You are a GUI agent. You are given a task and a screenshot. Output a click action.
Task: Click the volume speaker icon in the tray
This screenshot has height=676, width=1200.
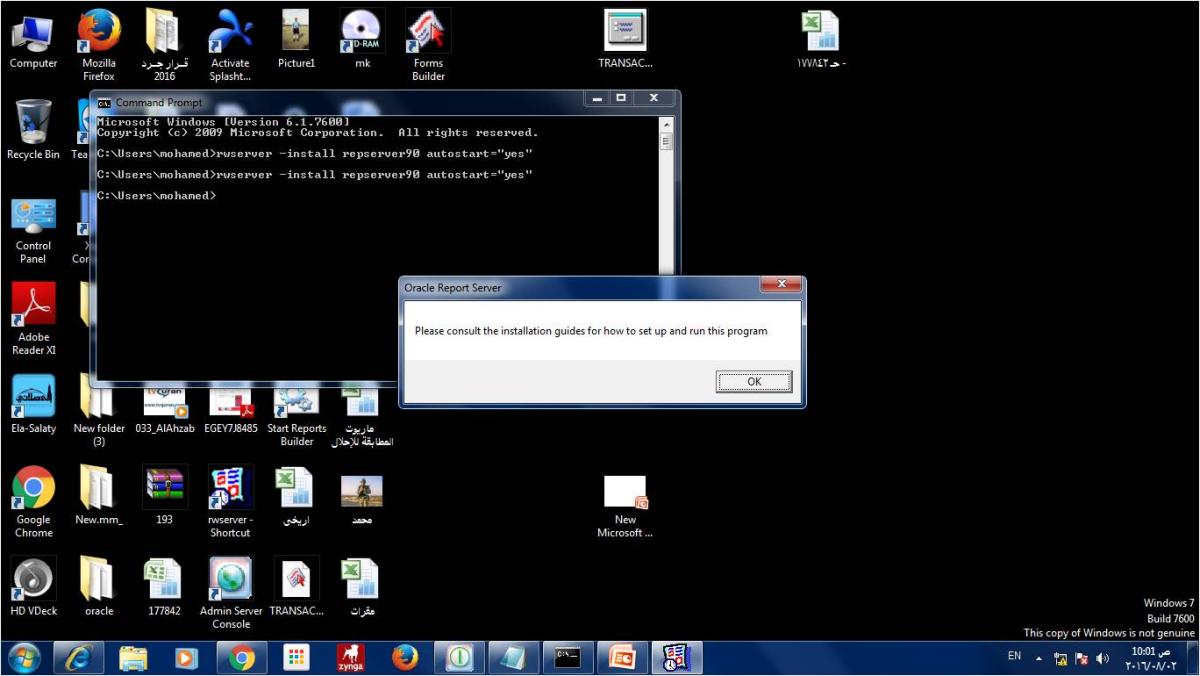(x=1103, y=658)
